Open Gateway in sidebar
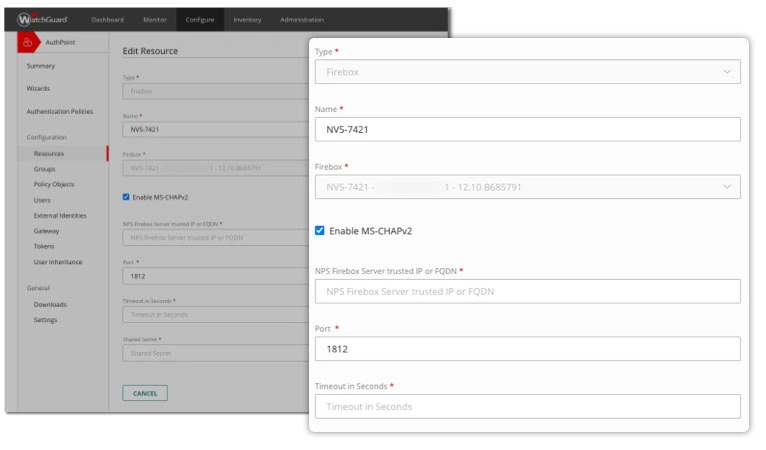The height and width of the screenshot is (450, 766). pos(46,231)
